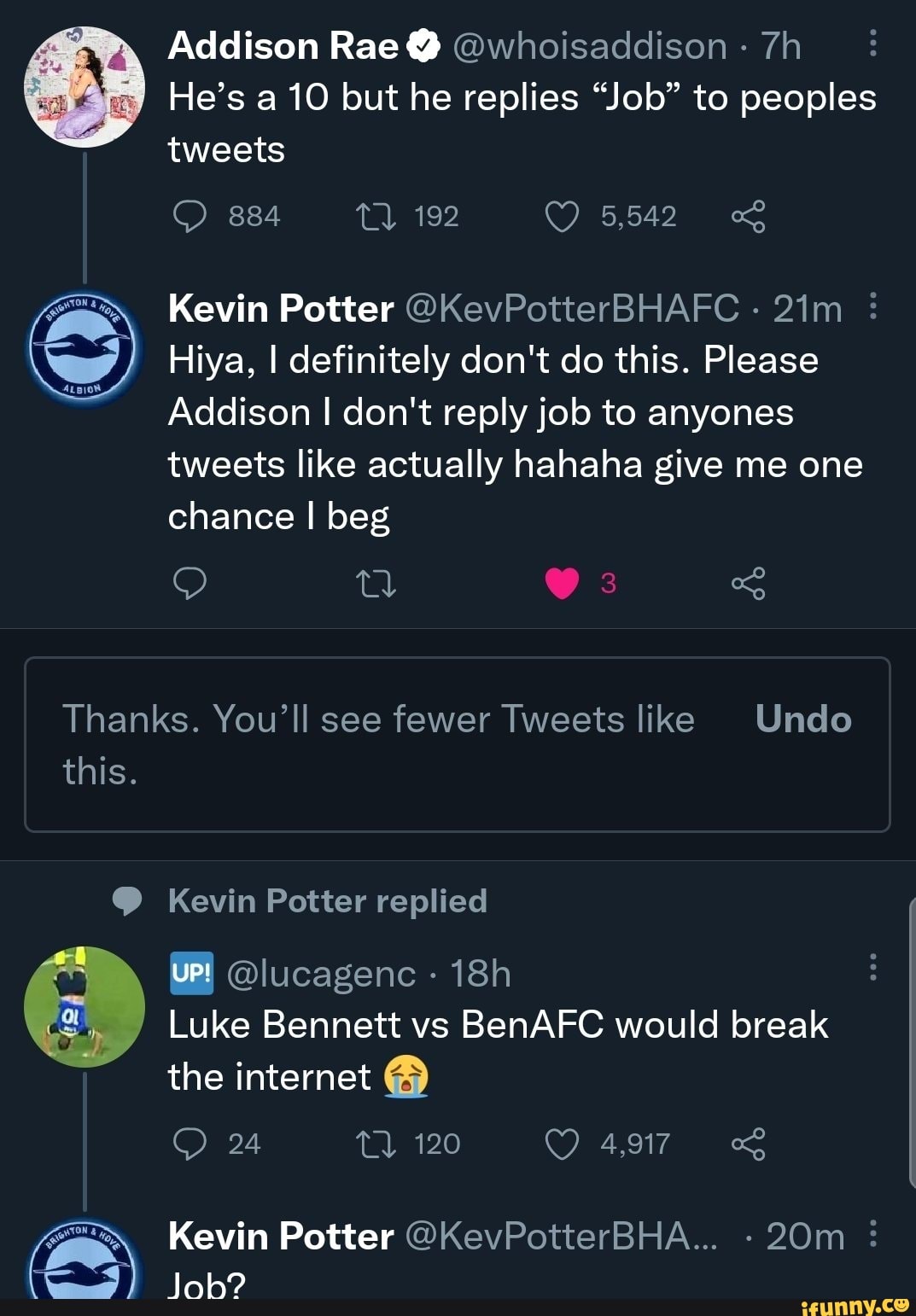Share Addison Rae's tweet
The height and width of the screenshot is (1316, 916).
click(x=748, y=217)
